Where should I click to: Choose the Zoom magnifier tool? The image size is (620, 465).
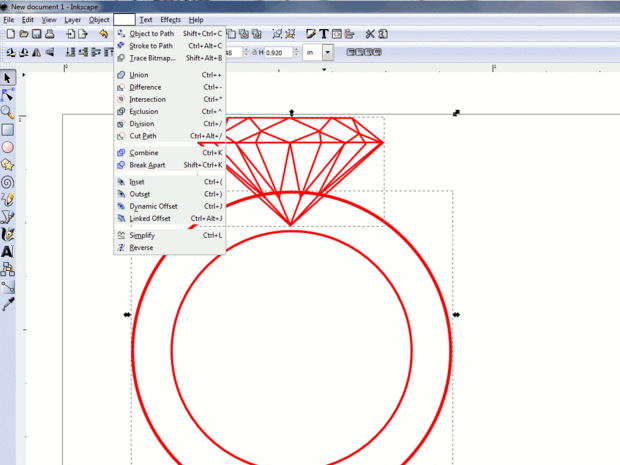click(8, 112)
